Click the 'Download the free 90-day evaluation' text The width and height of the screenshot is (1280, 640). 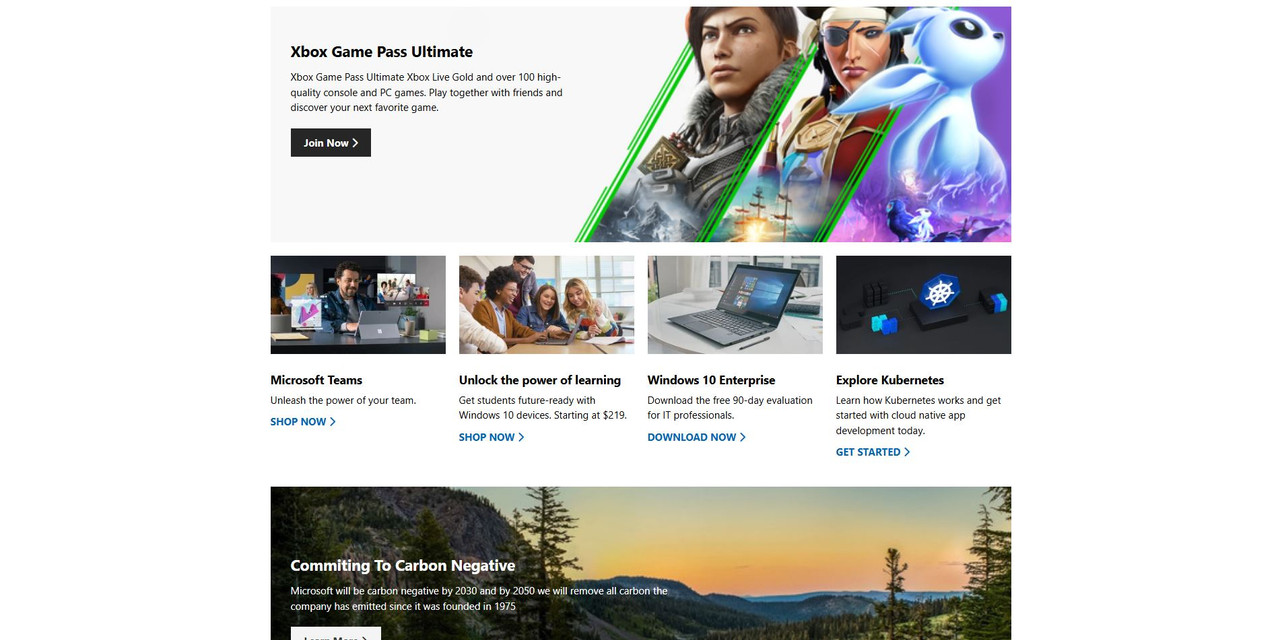pyautogui.click(x=730, y=408)
